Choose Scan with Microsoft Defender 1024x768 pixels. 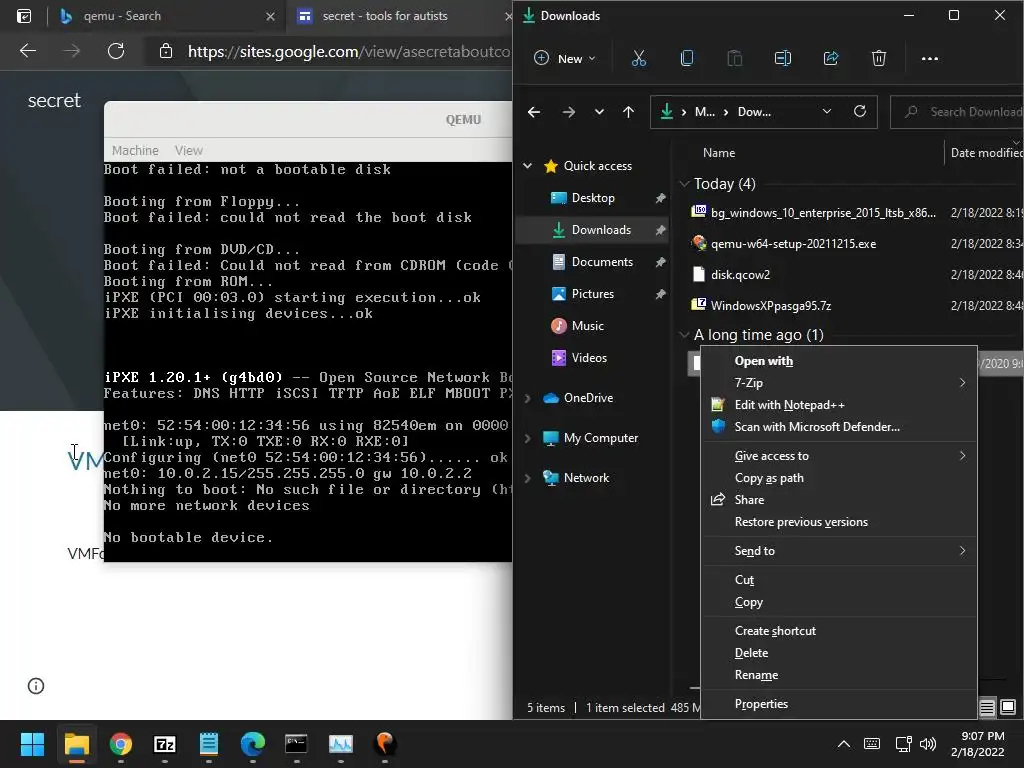point(839,426)
